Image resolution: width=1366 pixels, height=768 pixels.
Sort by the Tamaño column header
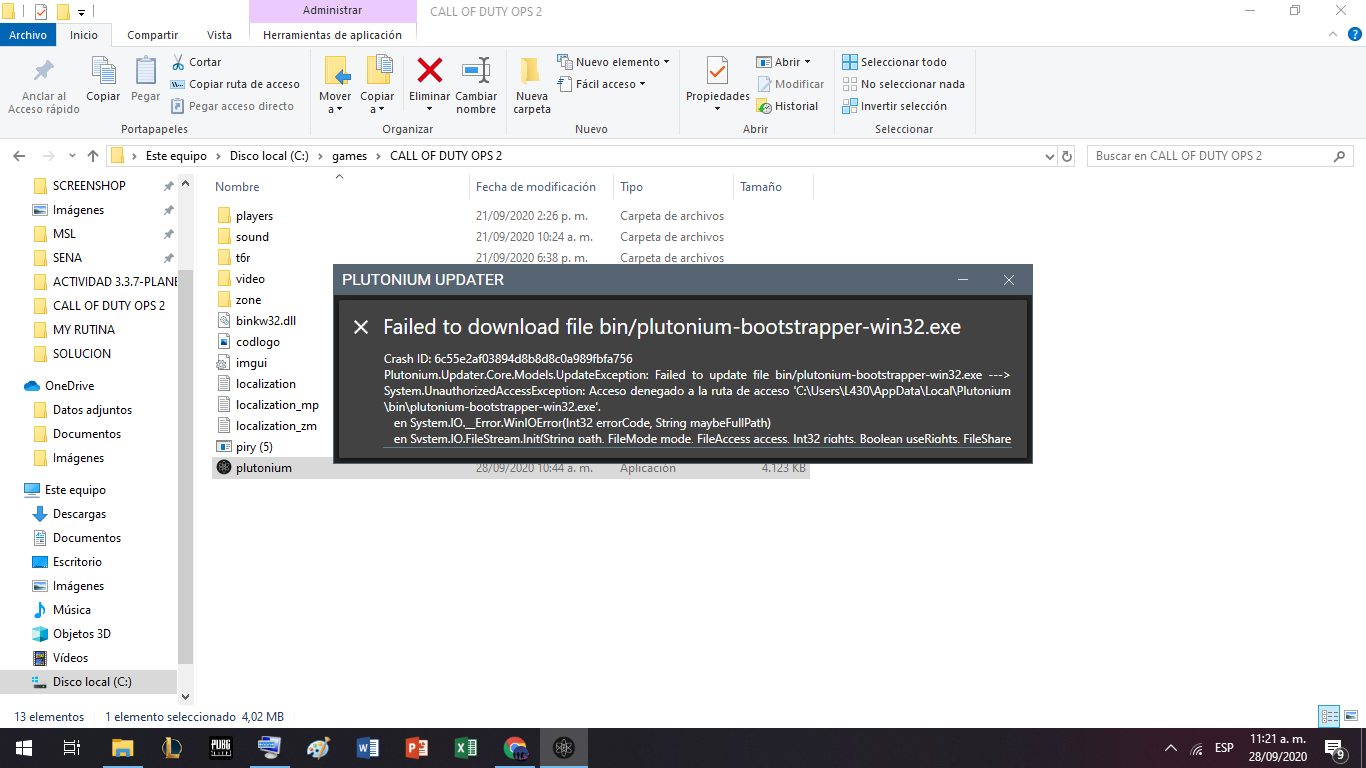point(773,187)
